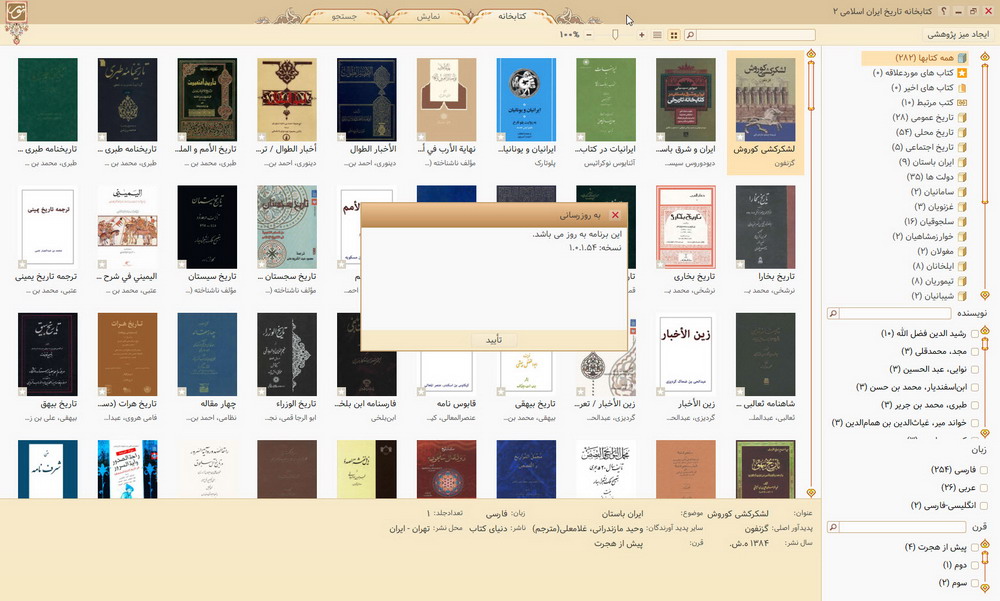Switch to list view layout
1000x601 pixels.
(657, 35)
